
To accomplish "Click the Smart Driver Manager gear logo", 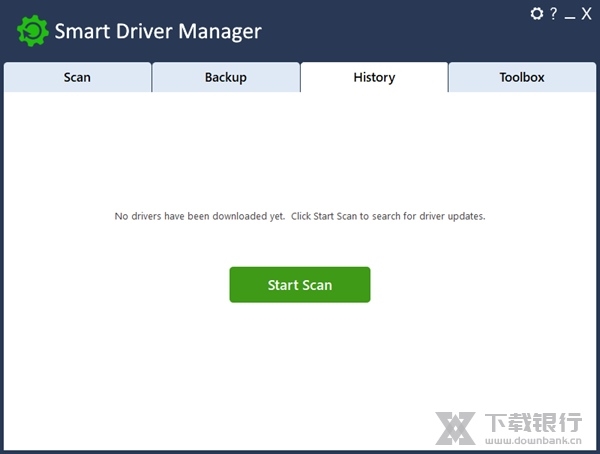I will [32, 31].
